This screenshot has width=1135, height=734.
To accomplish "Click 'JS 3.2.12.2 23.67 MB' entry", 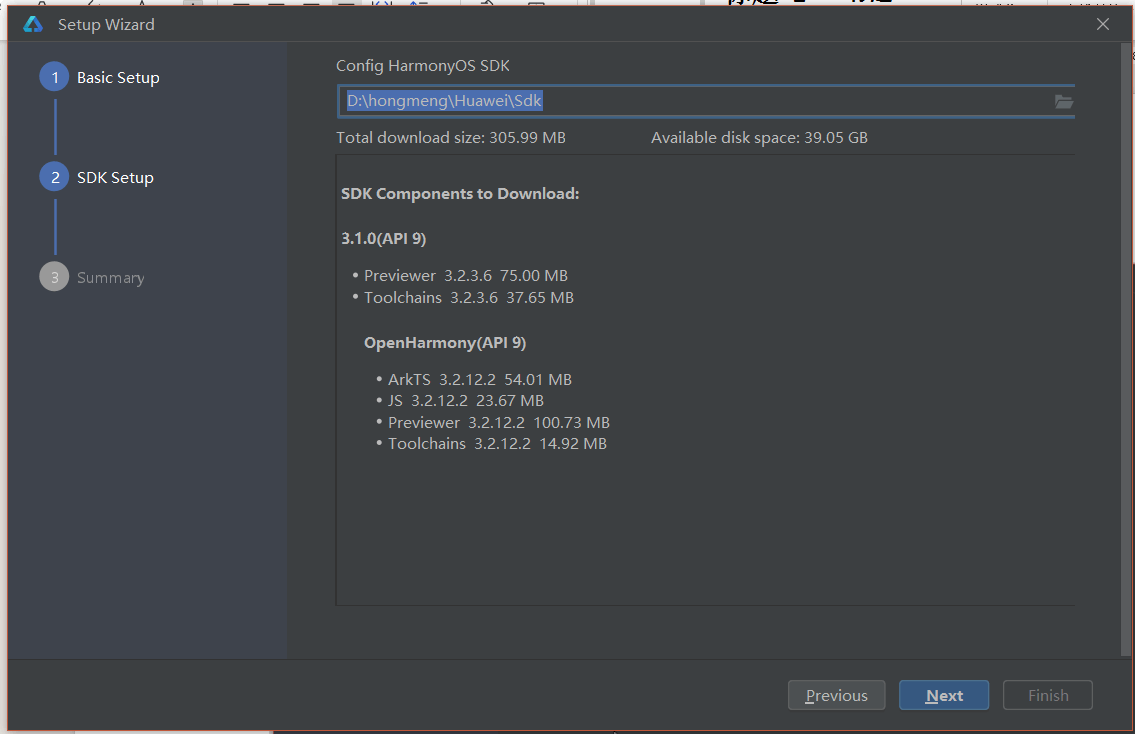I will [465, 400].
